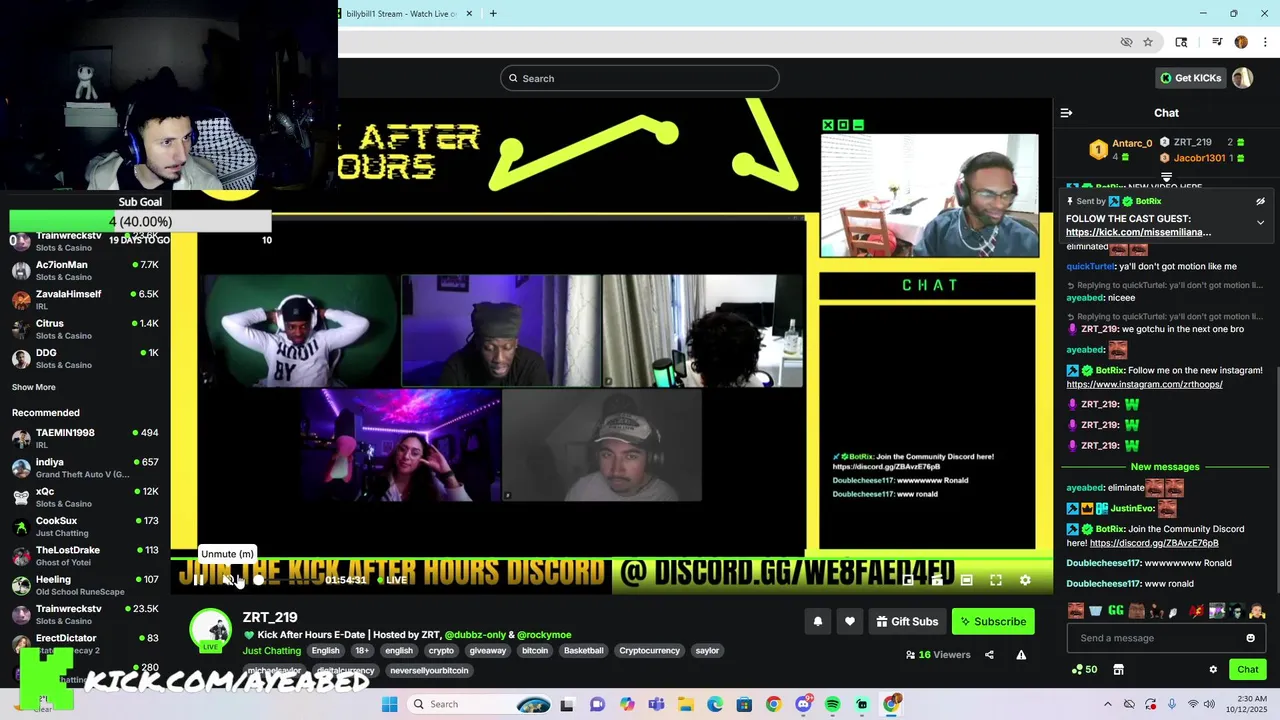The width and height of the screenshot is (1280, 720).
Task: Open Citrus channel in sidebar
Action: pos(85,329)
